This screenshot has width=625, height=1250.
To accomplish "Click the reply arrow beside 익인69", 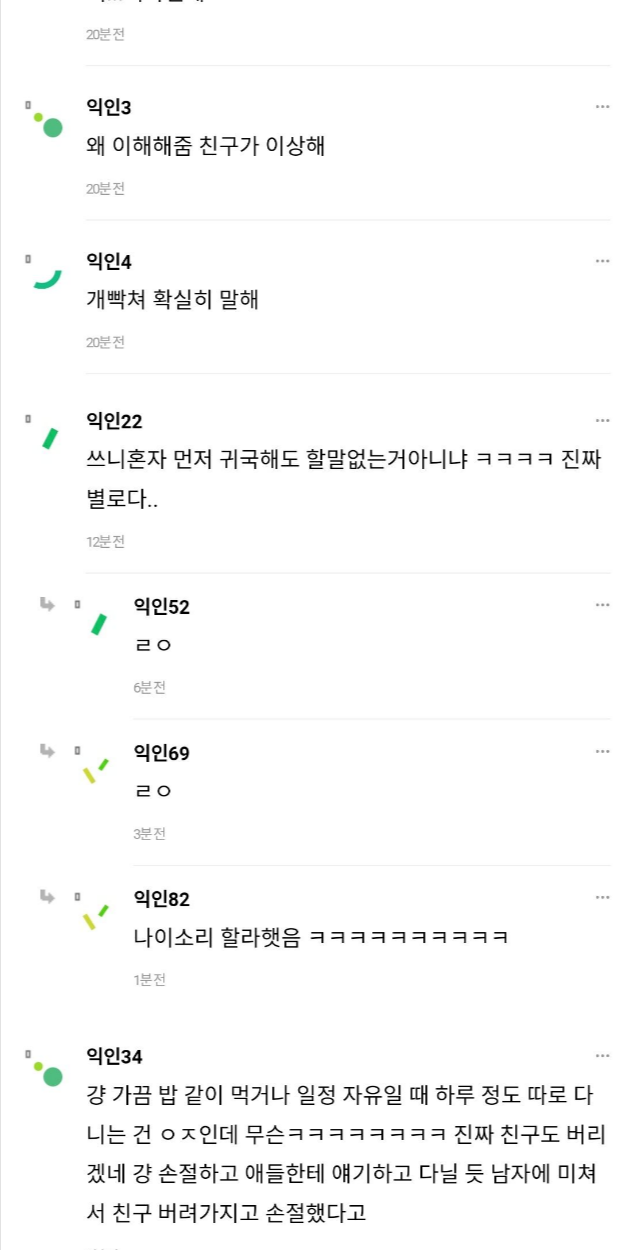I will [46, 750].
